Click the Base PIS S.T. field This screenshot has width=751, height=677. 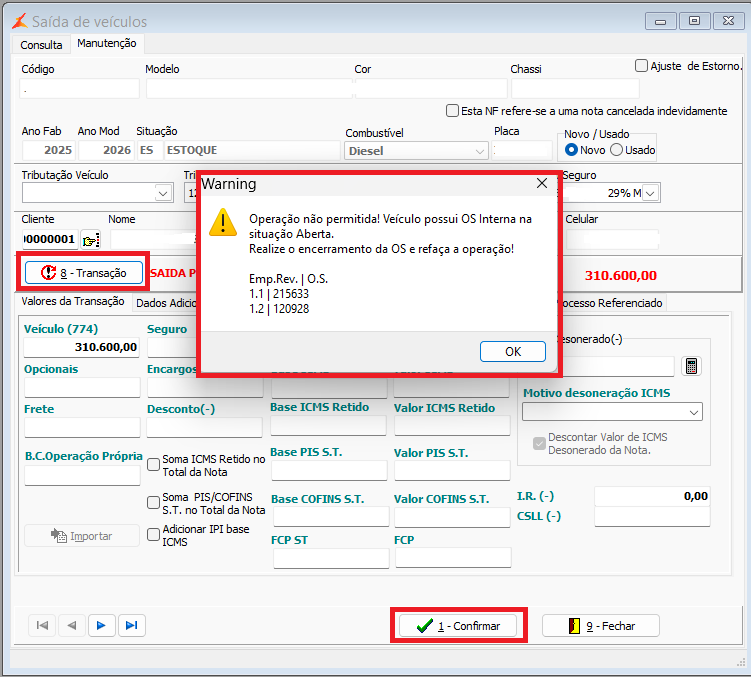329,470
